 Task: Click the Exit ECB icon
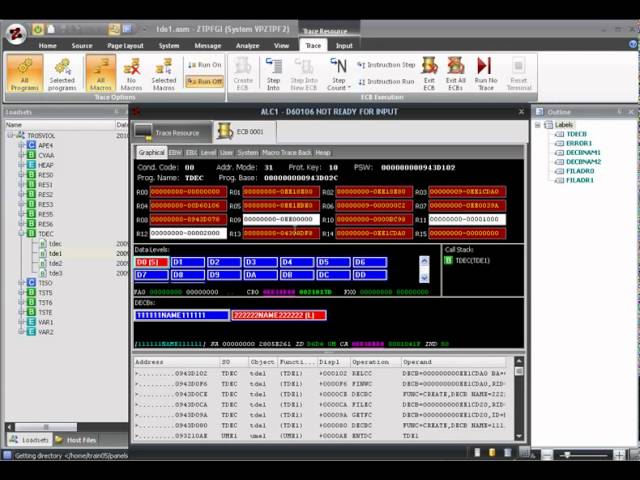(x=429, y=73)
